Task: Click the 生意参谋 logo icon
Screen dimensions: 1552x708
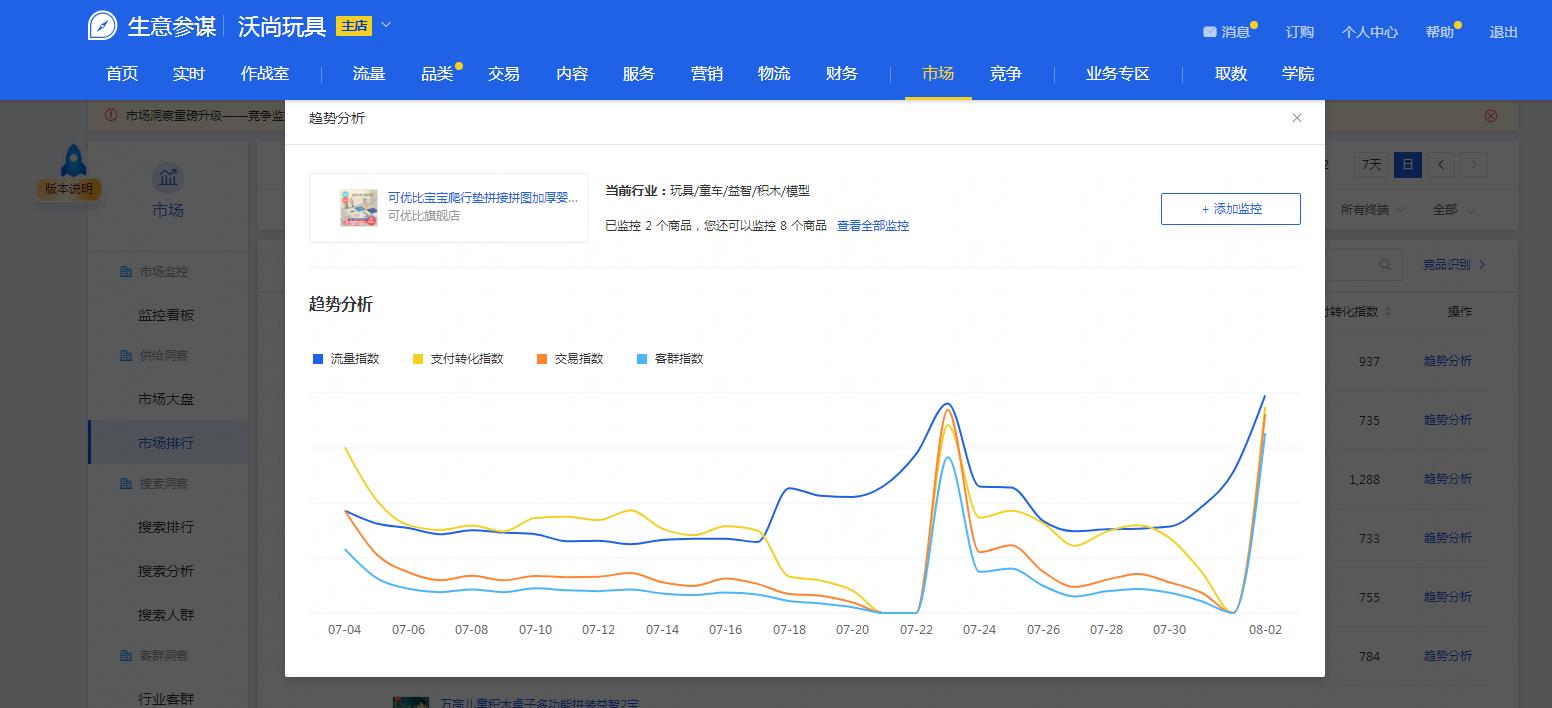Action: 101,25
